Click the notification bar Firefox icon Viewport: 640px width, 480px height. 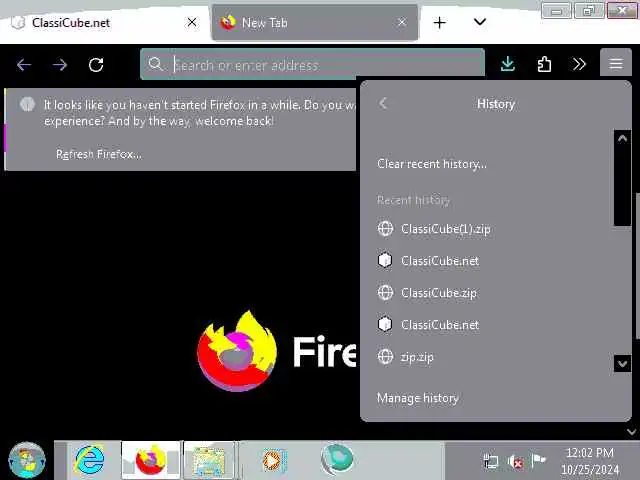[x=27, y=104]
